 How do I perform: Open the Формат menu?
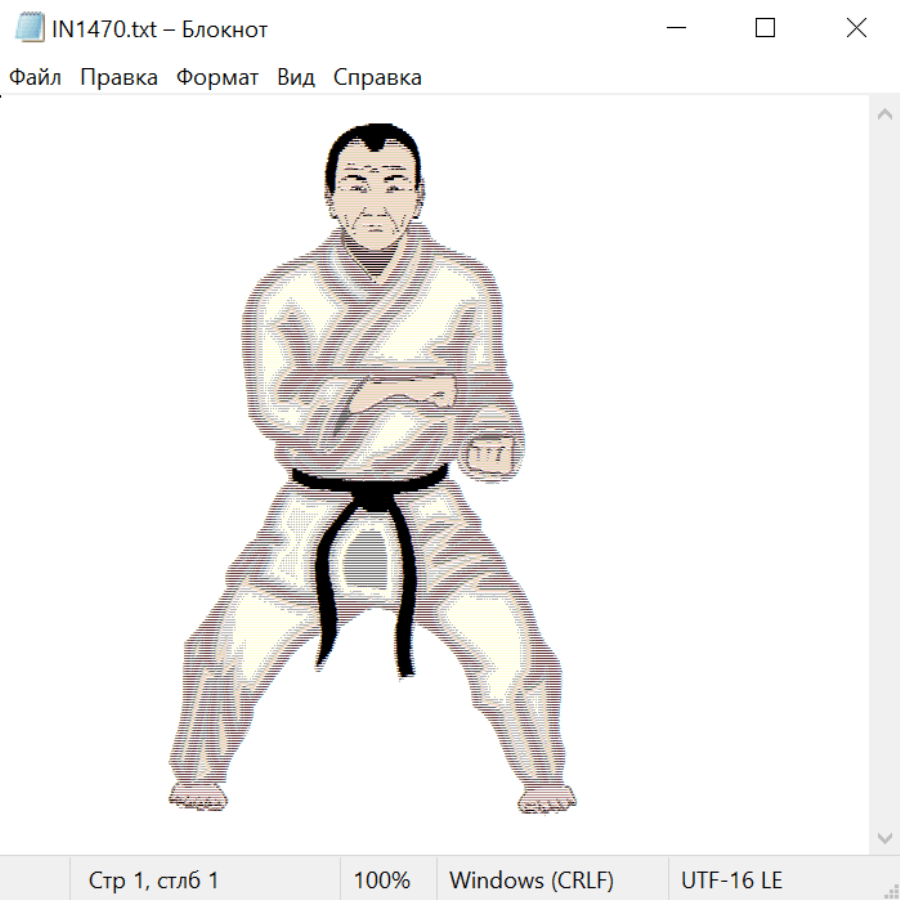click(x=217, y=77)
